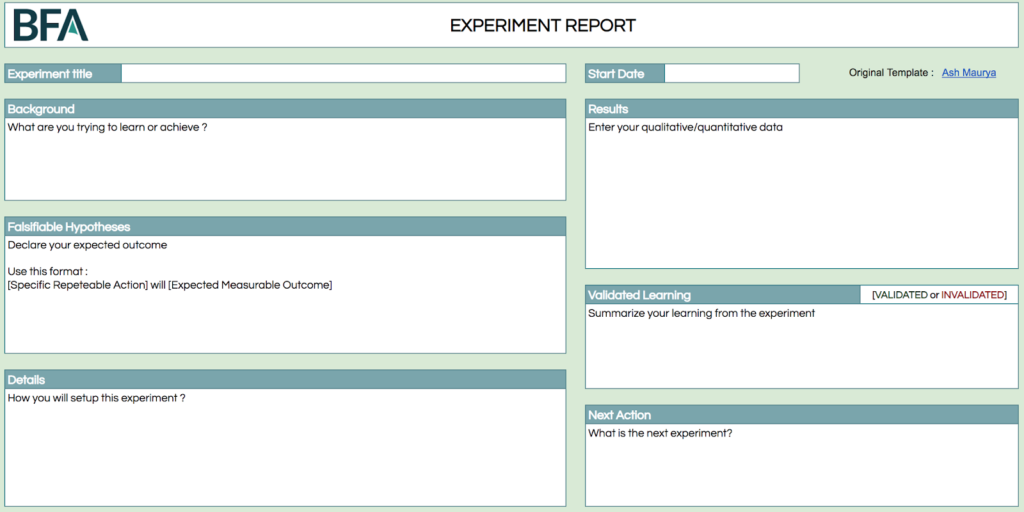Select the VALIDATED or INVALIDATED status cell
Screen dimensions: 1024x512
(x=939, y=295)
